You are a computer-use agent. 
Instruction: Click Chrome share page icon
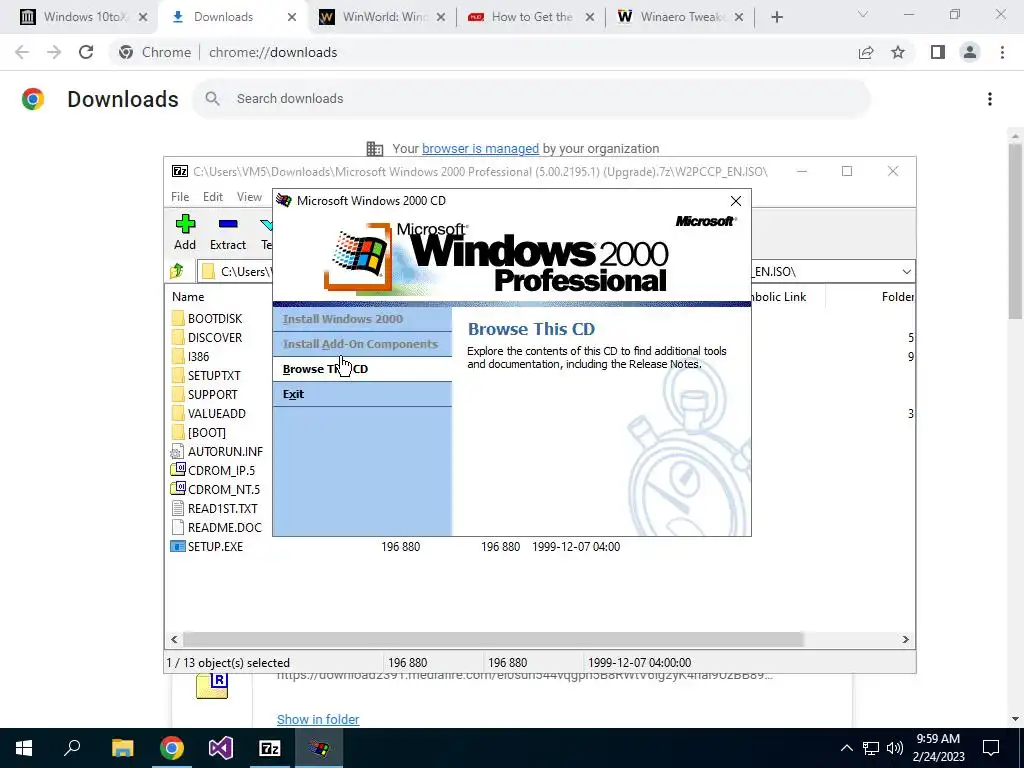point(866,52)
